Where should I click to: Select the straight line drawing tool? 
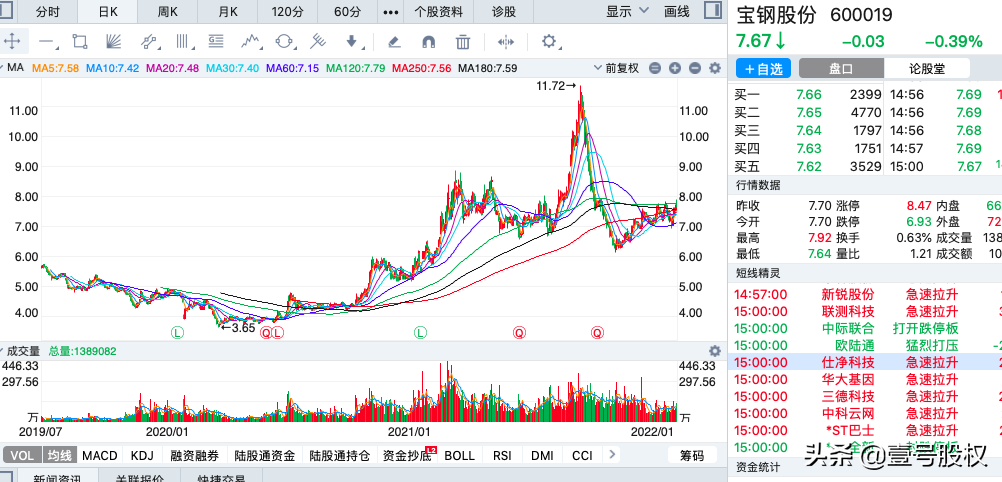tap(46, 42)
